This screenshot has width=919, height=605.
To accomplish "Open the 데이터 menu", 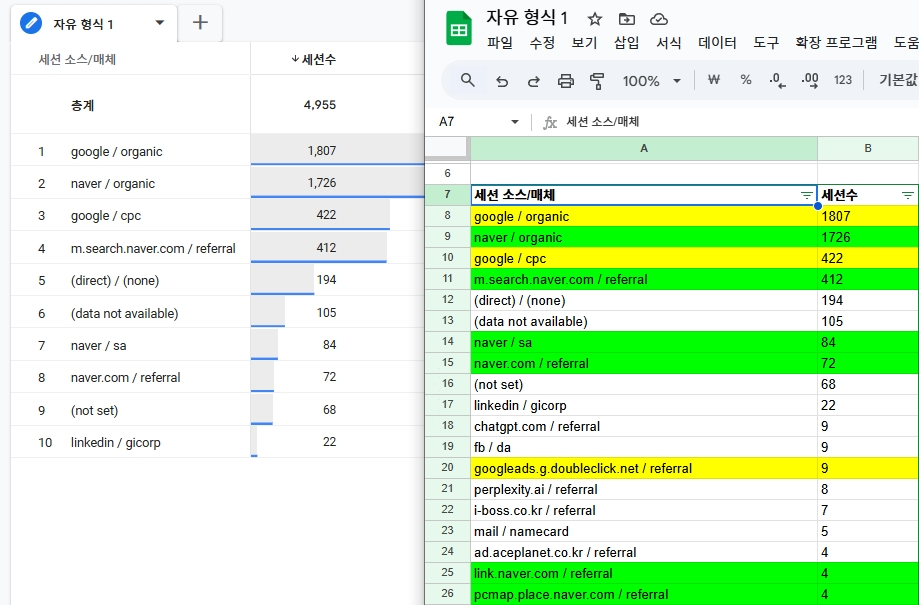I will [717, 42].
